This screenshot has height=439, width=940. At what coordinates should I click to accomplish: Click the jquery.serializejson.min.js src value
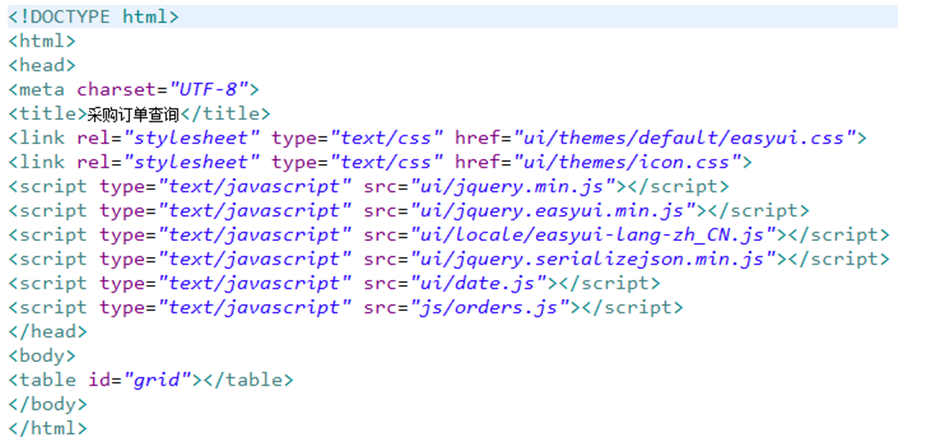[592, 259]
